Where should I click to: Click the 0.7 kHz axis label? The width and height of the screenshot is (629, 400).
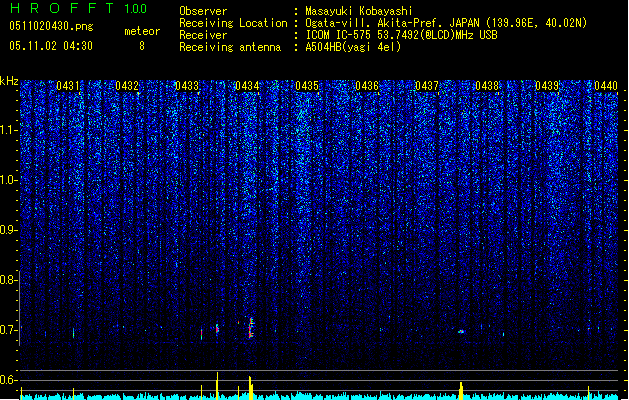[9, 330]
